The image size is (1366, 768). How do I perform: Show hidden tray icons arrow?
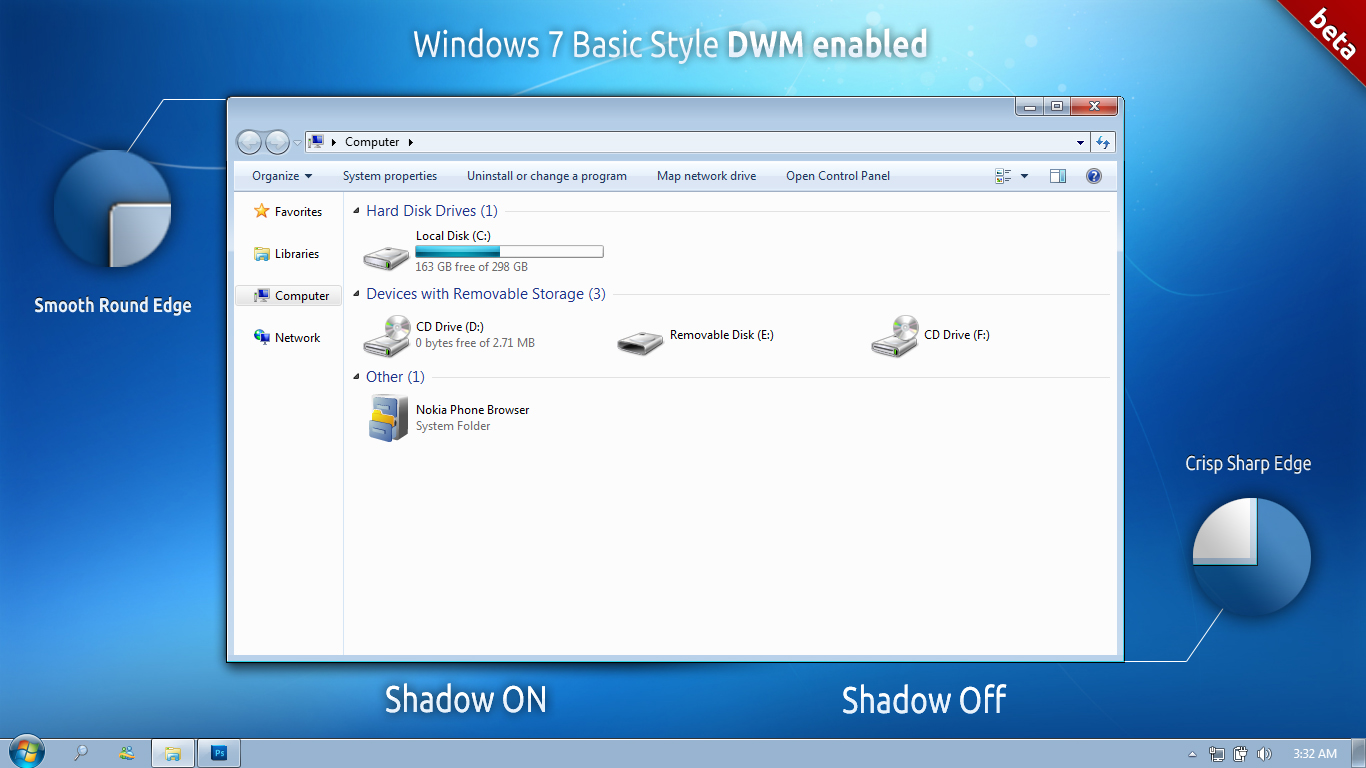coord(1192,754)
